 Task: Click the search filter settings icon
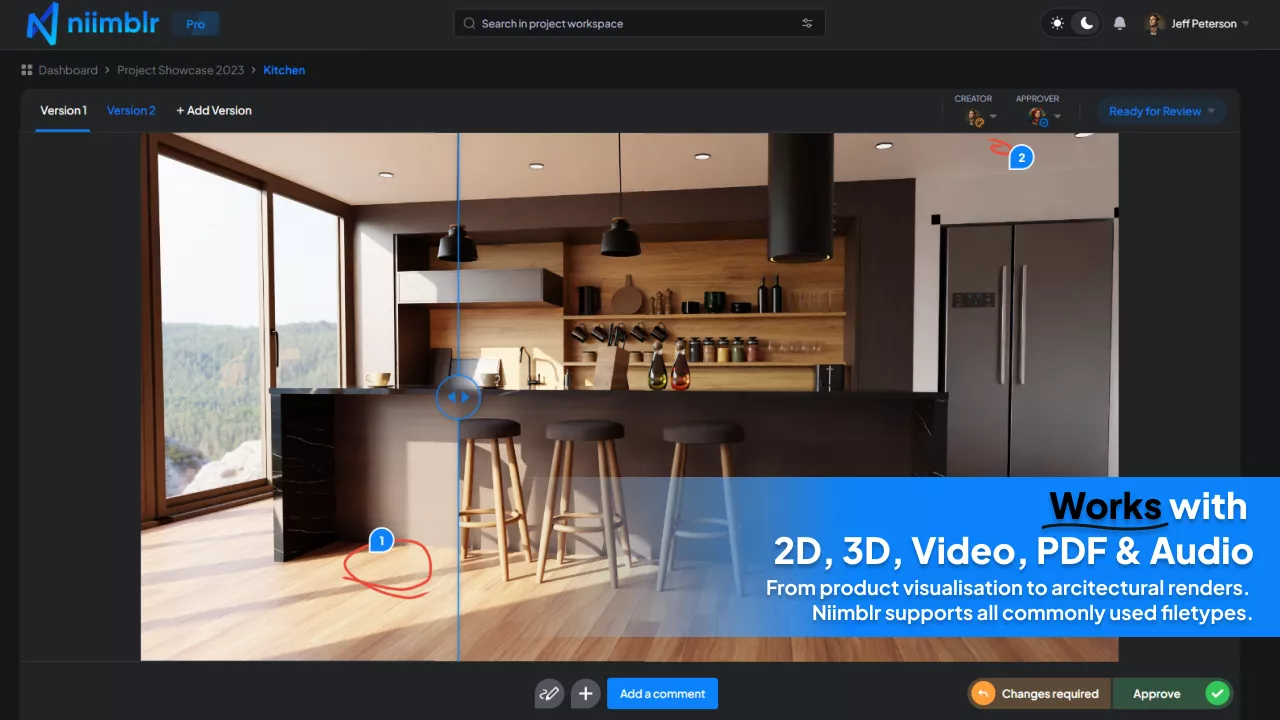click(807, 24)
